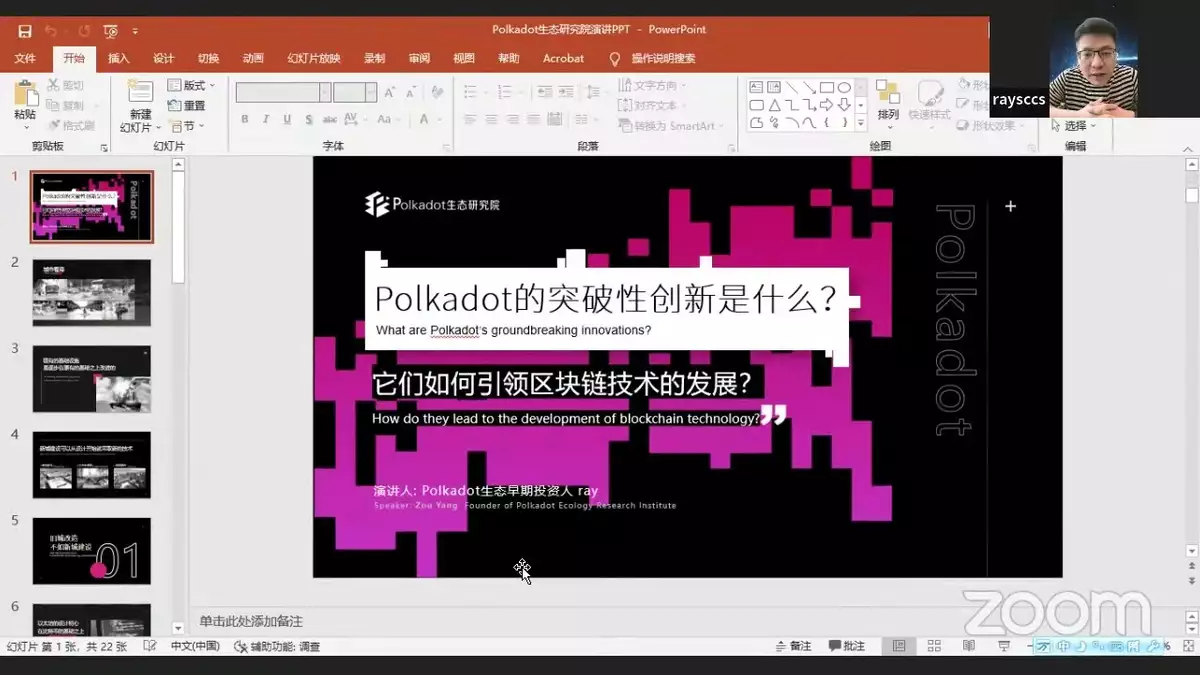Switch to slide sorter view icon
Image resolution: width=1200 pixels, height=675 pixels.
tap(934, 646)
